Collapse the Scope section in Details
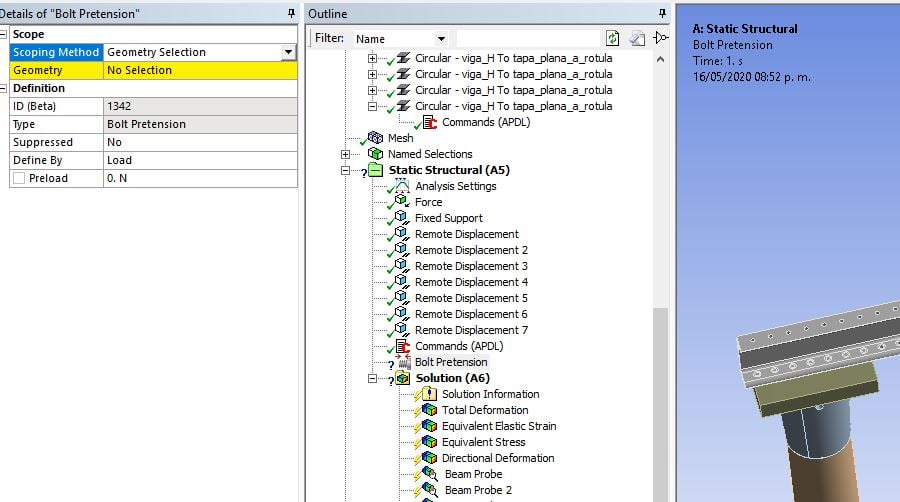Image resolution: width=900 pixels, height=502 pixels. [x=3, y=34]
